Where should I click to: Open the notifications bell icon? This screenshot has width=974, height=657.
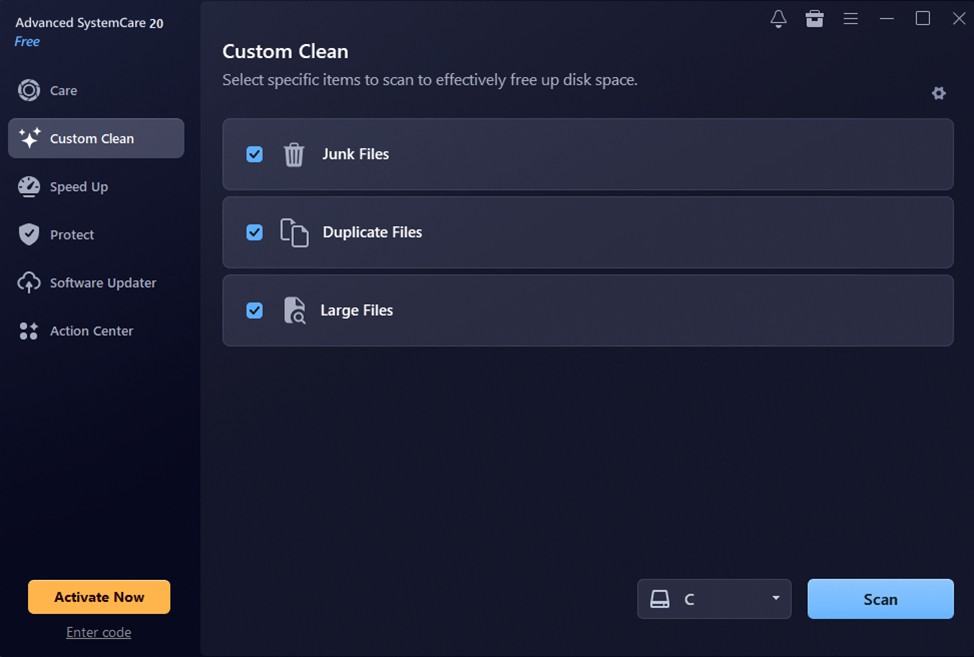(x=778, y=19)
